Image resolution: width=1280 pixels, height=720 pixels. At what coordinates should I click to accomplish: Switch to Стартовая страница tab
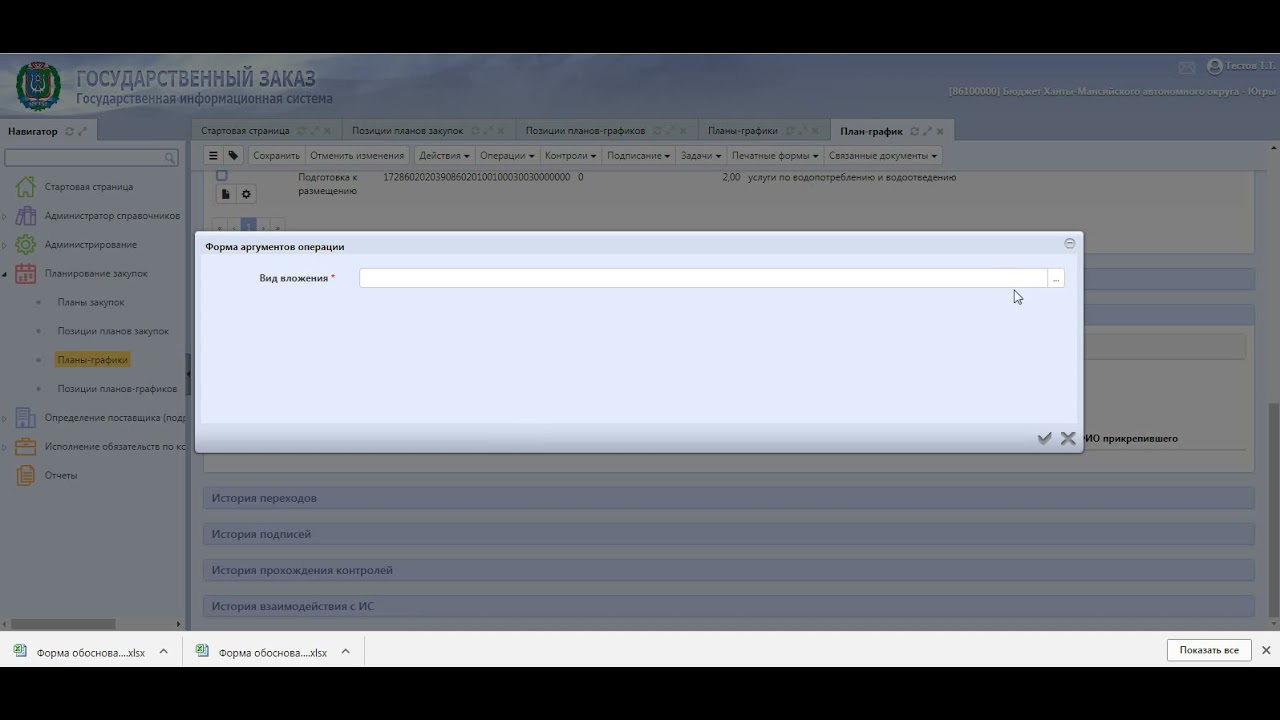point(245,131)
